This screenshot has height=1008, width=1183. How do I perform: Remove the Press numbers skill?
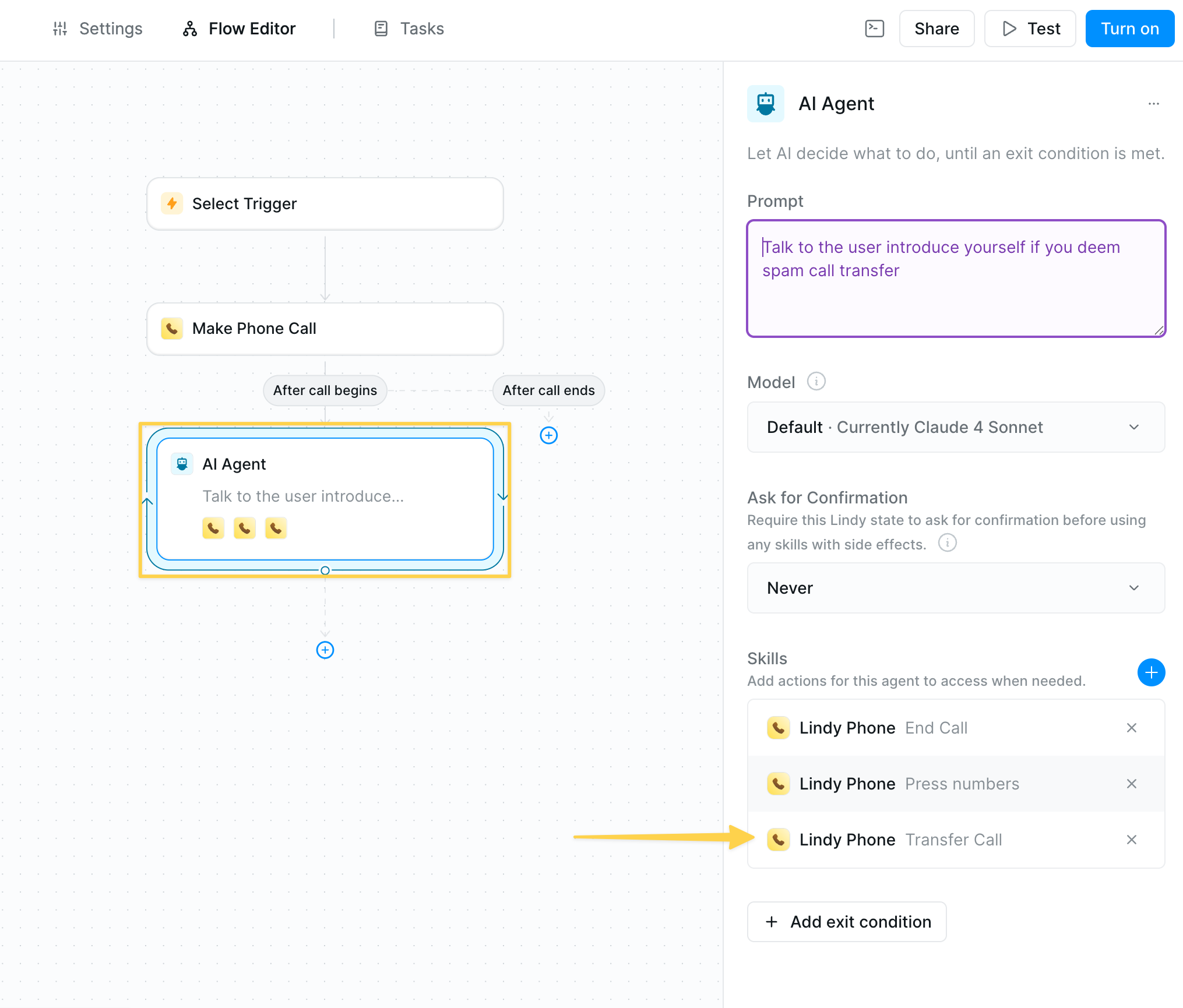(x=1131, y=784)
